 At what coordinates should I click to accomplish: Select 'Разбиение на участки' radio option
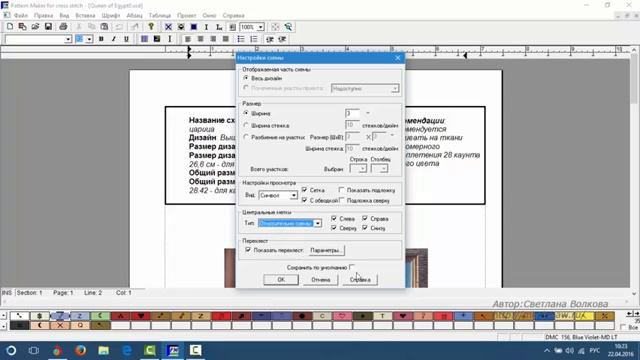(x=246, y=137)
